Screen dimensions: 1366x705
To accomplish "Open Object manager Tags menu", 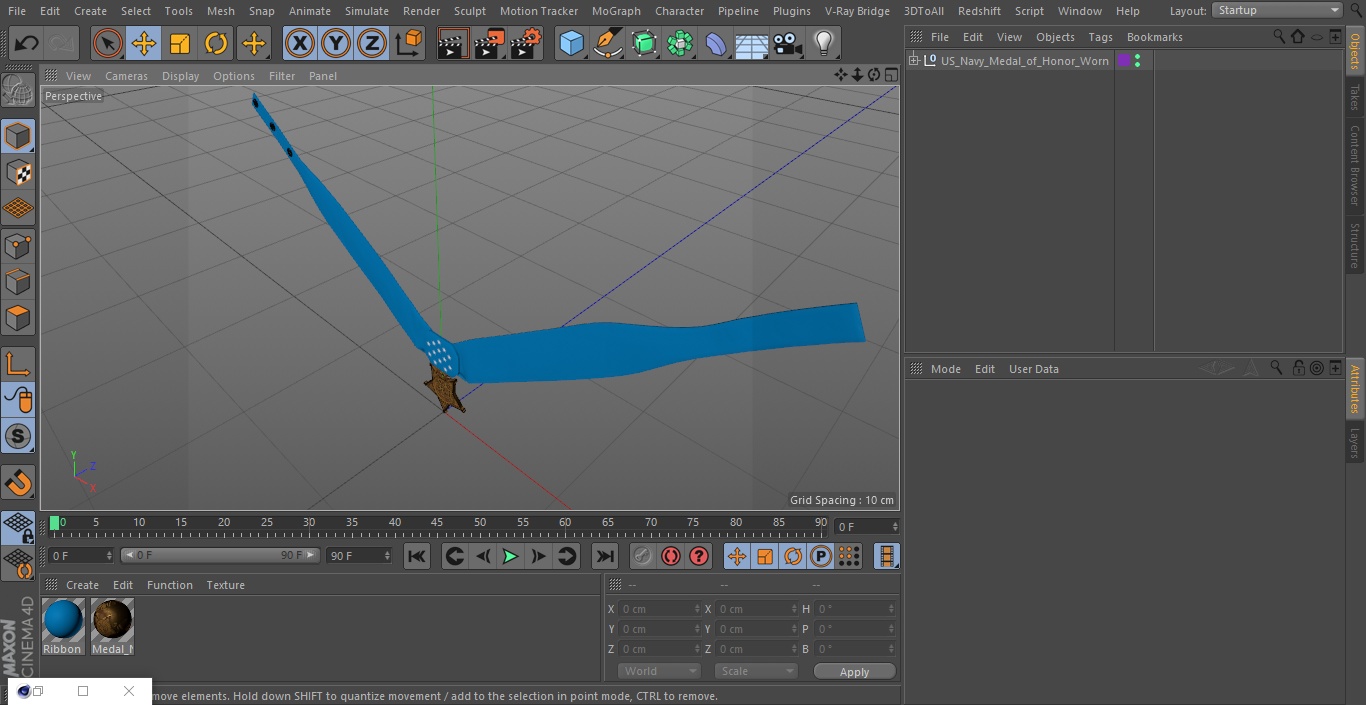I will tap(1100, 37).
